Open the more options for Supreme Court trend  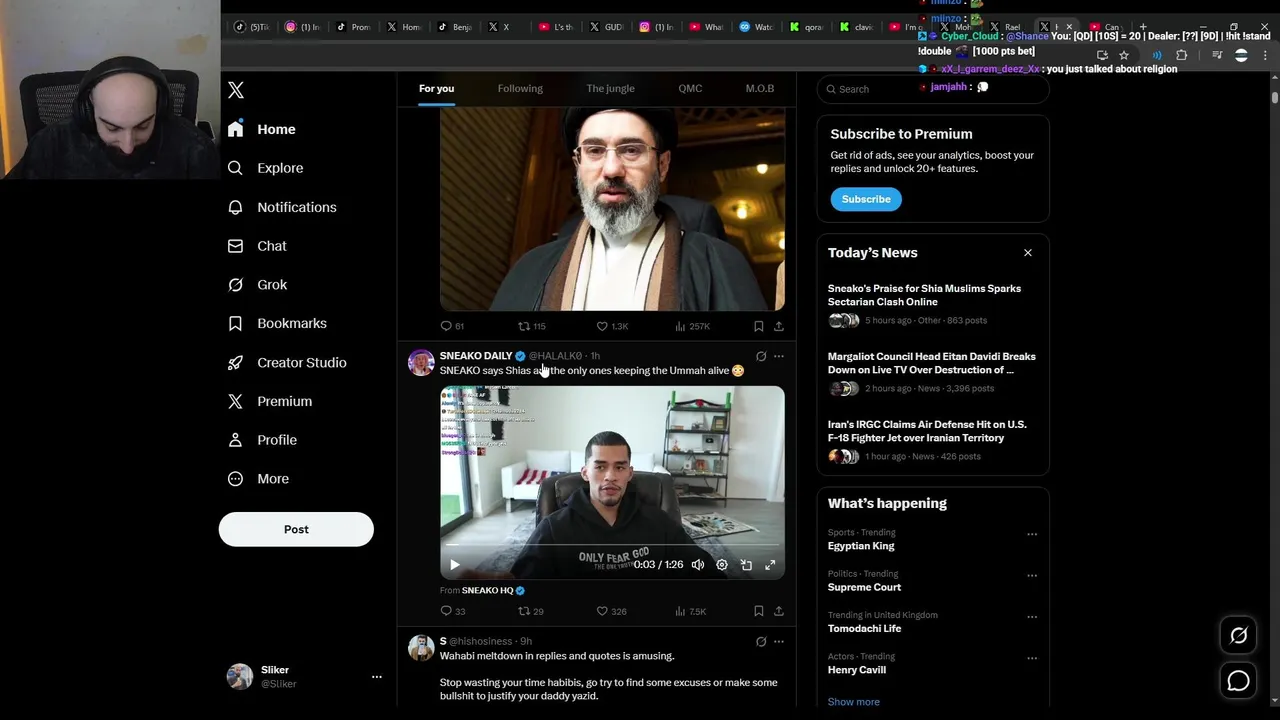tap(1032, 575)
